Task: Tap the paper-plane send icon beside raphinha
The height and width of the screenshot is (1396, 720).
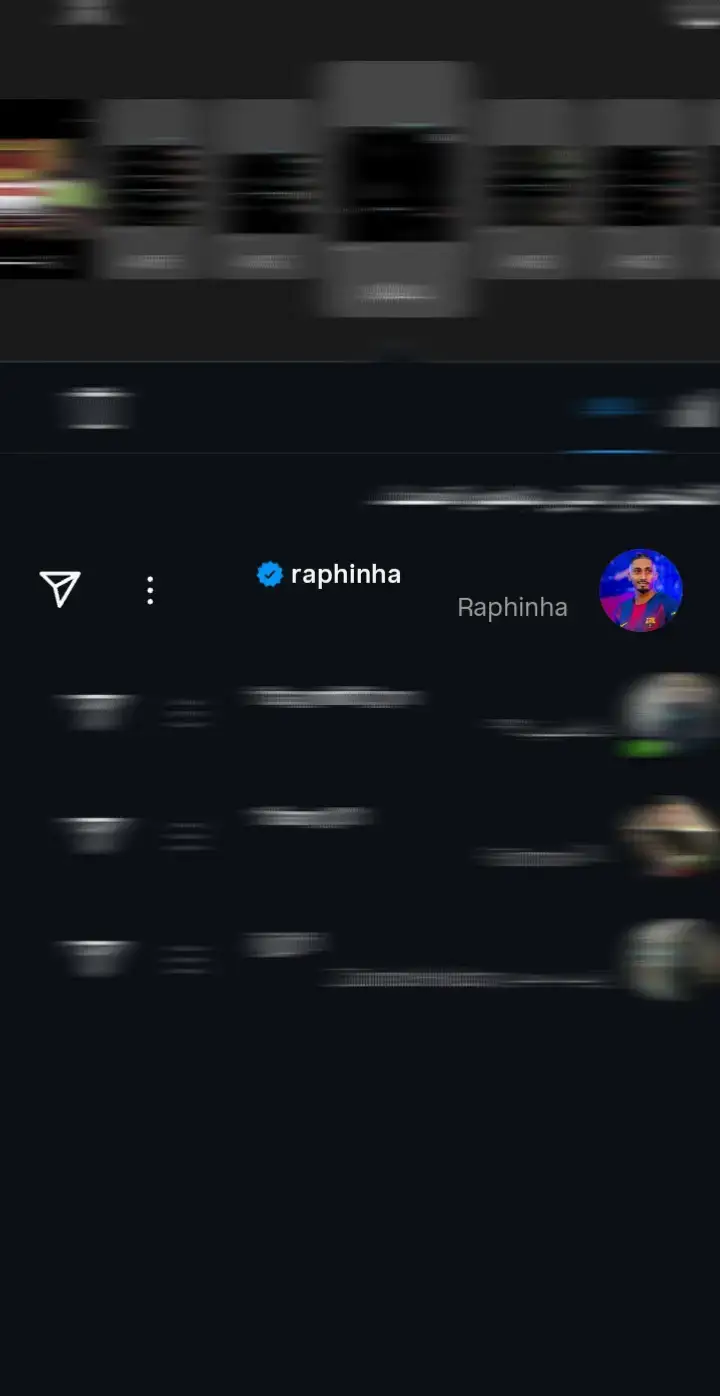Action: [x=60, y=589]
